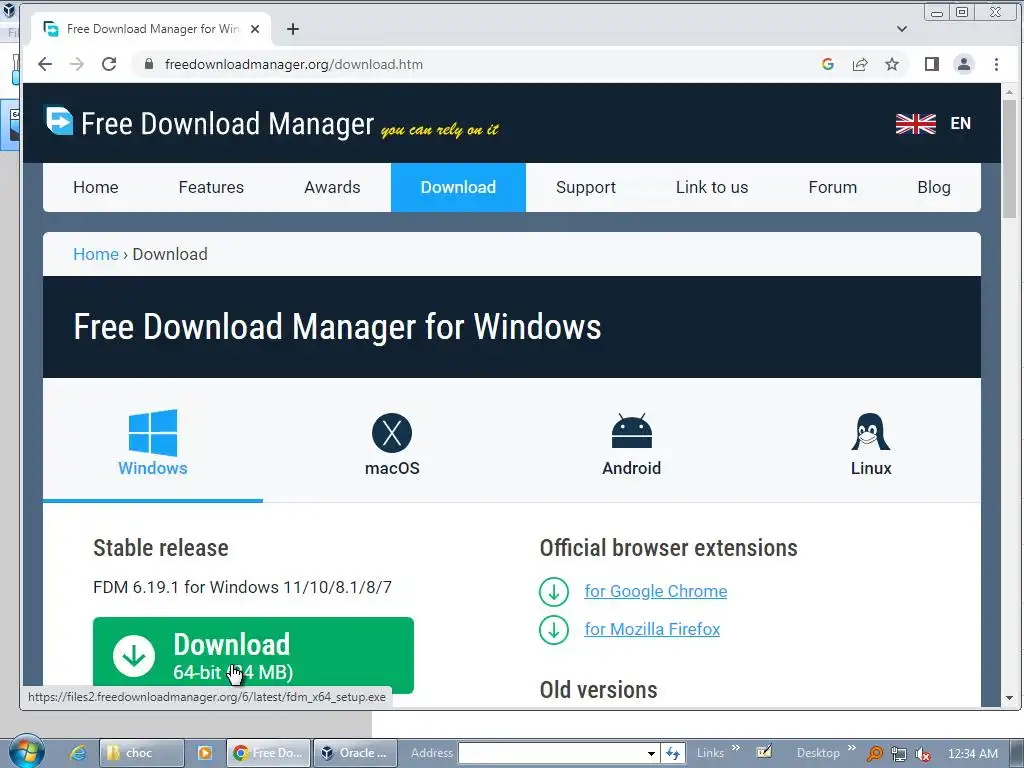The image size is (1024, 768).
Task: Click download arrow icon beside Mozilla Firefox
Action: [554, 630]
